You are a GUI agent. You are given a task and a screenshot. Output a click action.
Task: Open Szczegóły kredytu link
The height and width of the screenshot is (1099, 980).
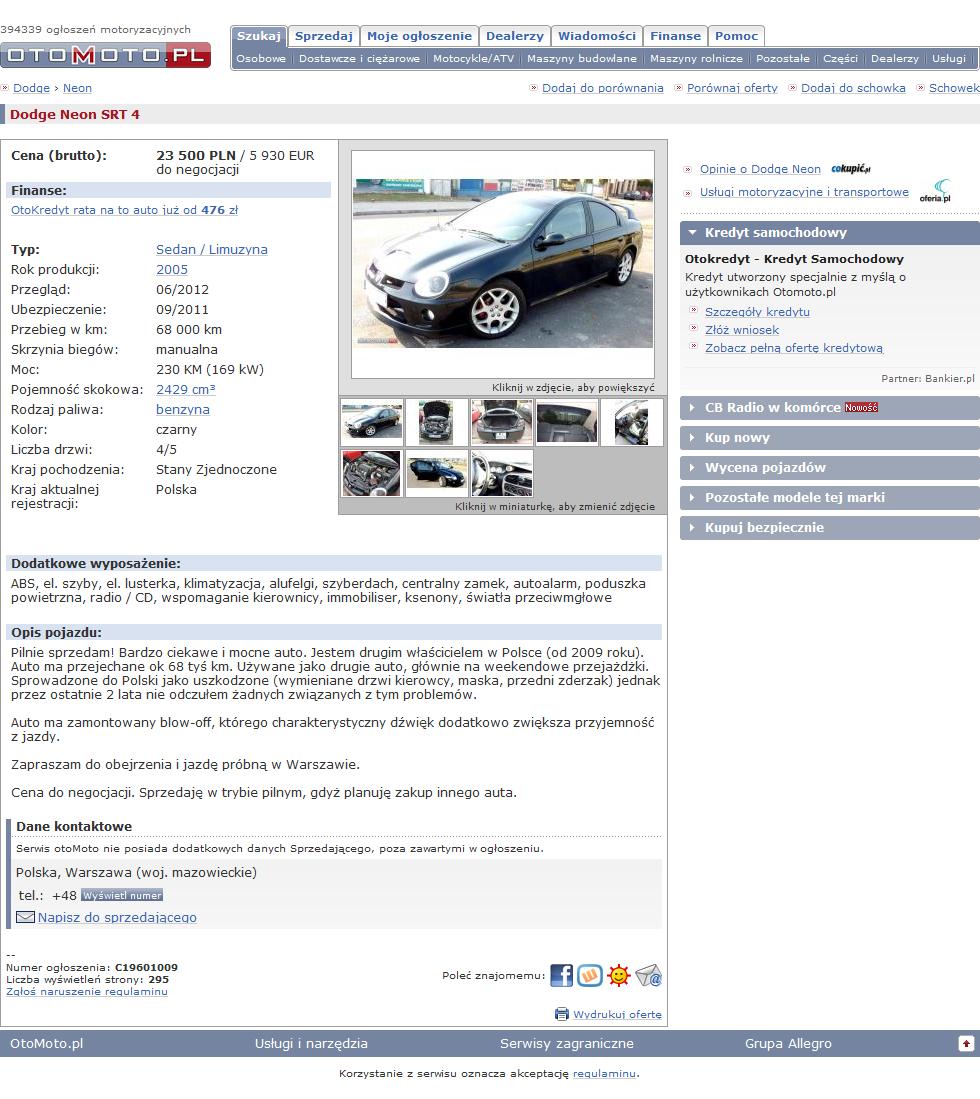coord(757,312)
